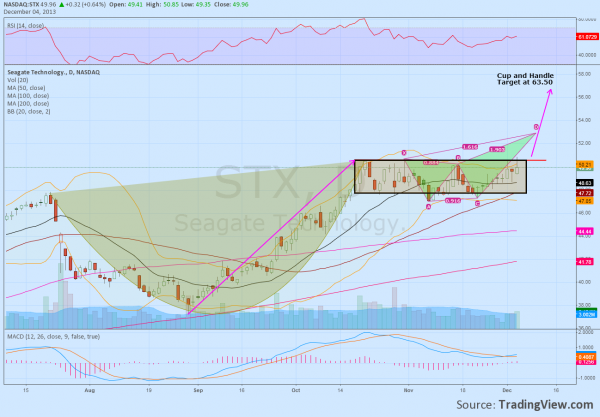The width and height of the screenshot is (600, 417).
Task: Click the Aug label on the time axis
Action: [90, 391]
